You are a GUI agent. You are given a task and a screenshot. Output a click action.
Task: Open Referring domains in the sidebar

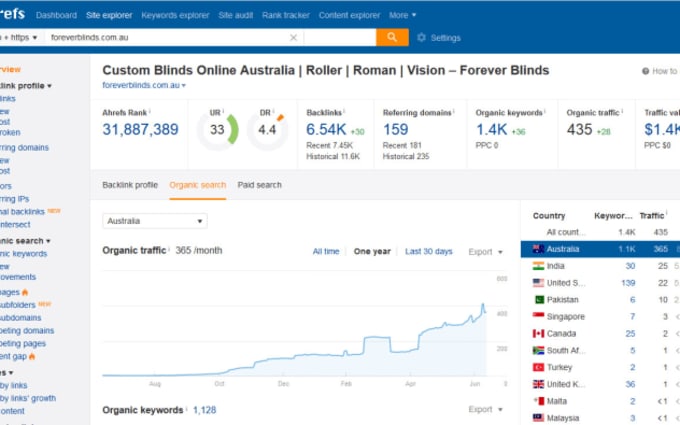click(24, 148)
